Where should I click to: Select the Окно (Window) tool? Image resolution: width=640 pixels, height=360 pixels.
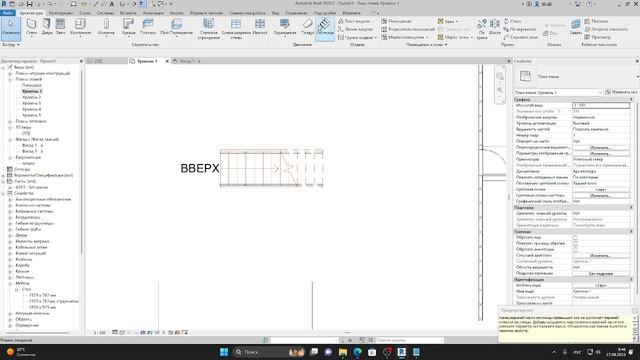pos(60,27)
